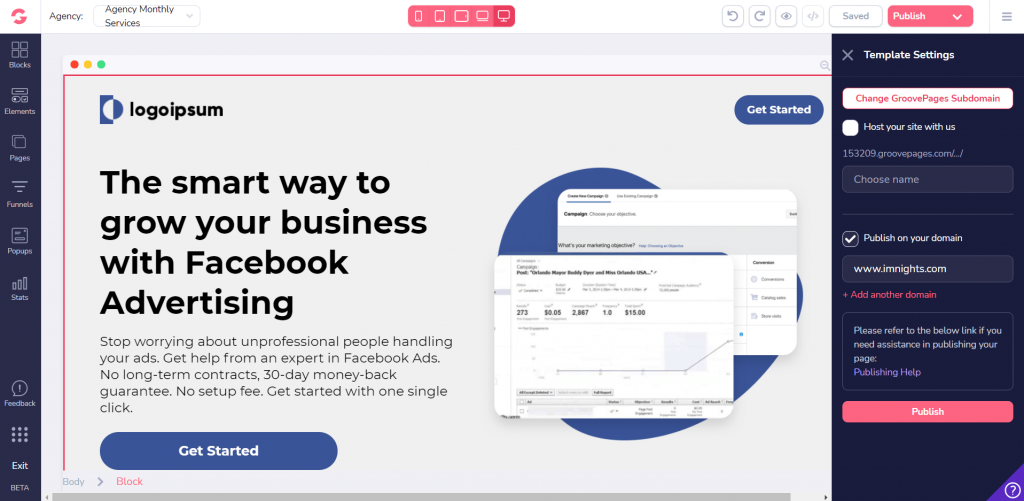The width and height of the screenshot is (1024, 501).
Task: Open the Blocks panel
Action: point(20,55)
